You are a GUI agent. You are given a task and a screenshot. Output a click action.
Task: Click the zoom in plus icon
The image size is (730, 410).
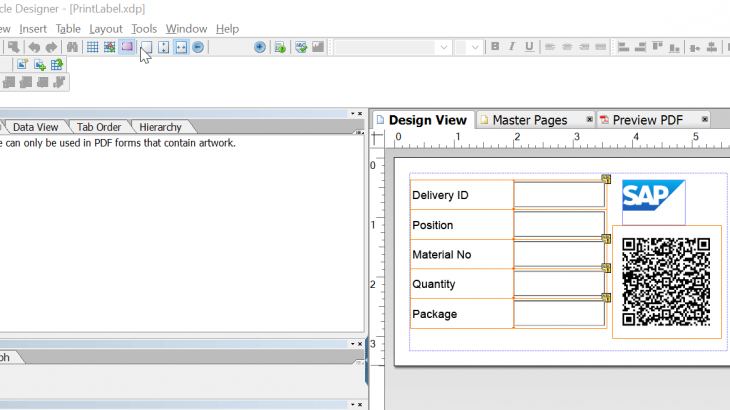coord(260,47)
